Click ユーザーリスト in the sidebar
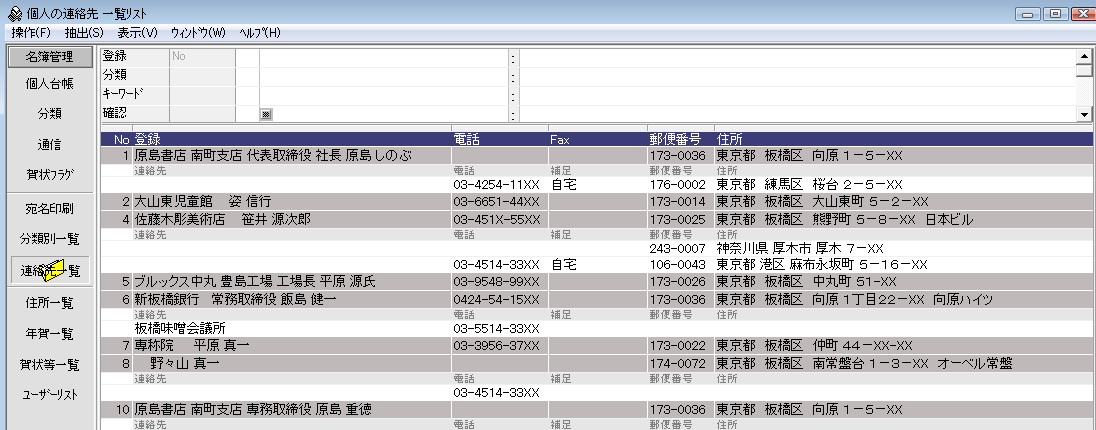The height and width of the screenshot is (430, 1096). click(50, 395)
